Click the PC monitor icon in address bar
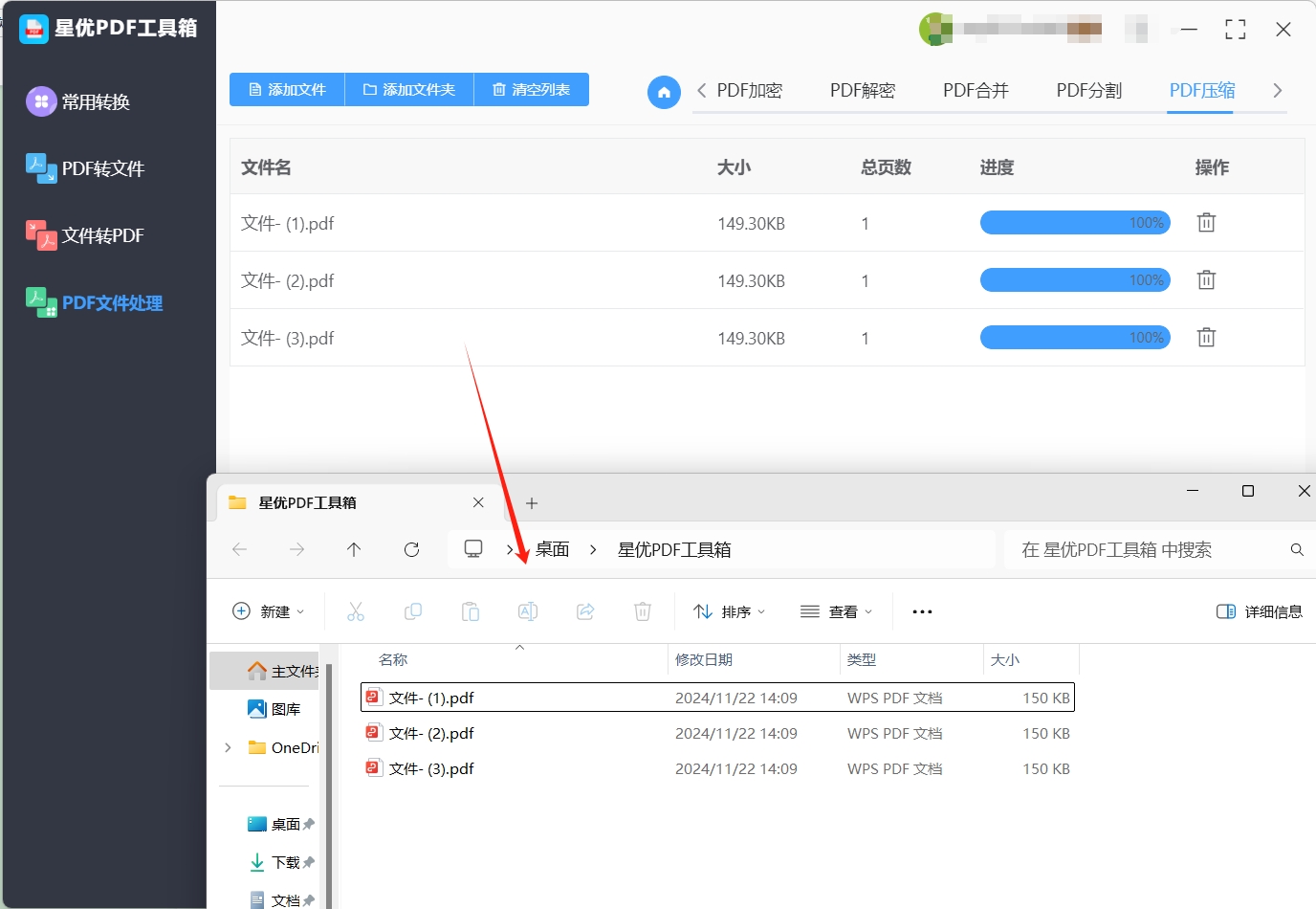1316x909 pixels. click(473, 549)
